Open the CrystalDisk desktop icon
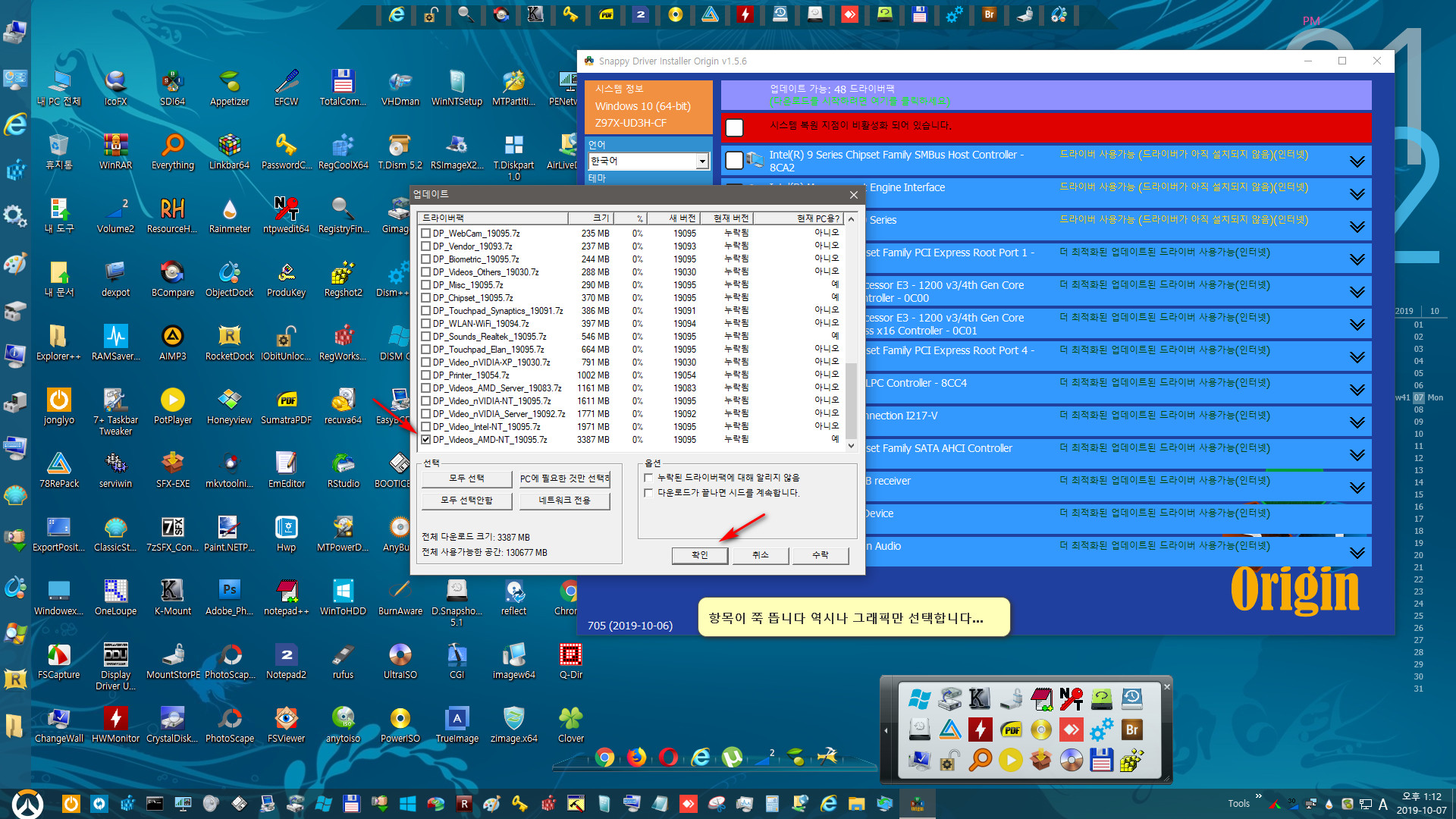This screenshot has width=1456, height=819. [x=172, y=725]
